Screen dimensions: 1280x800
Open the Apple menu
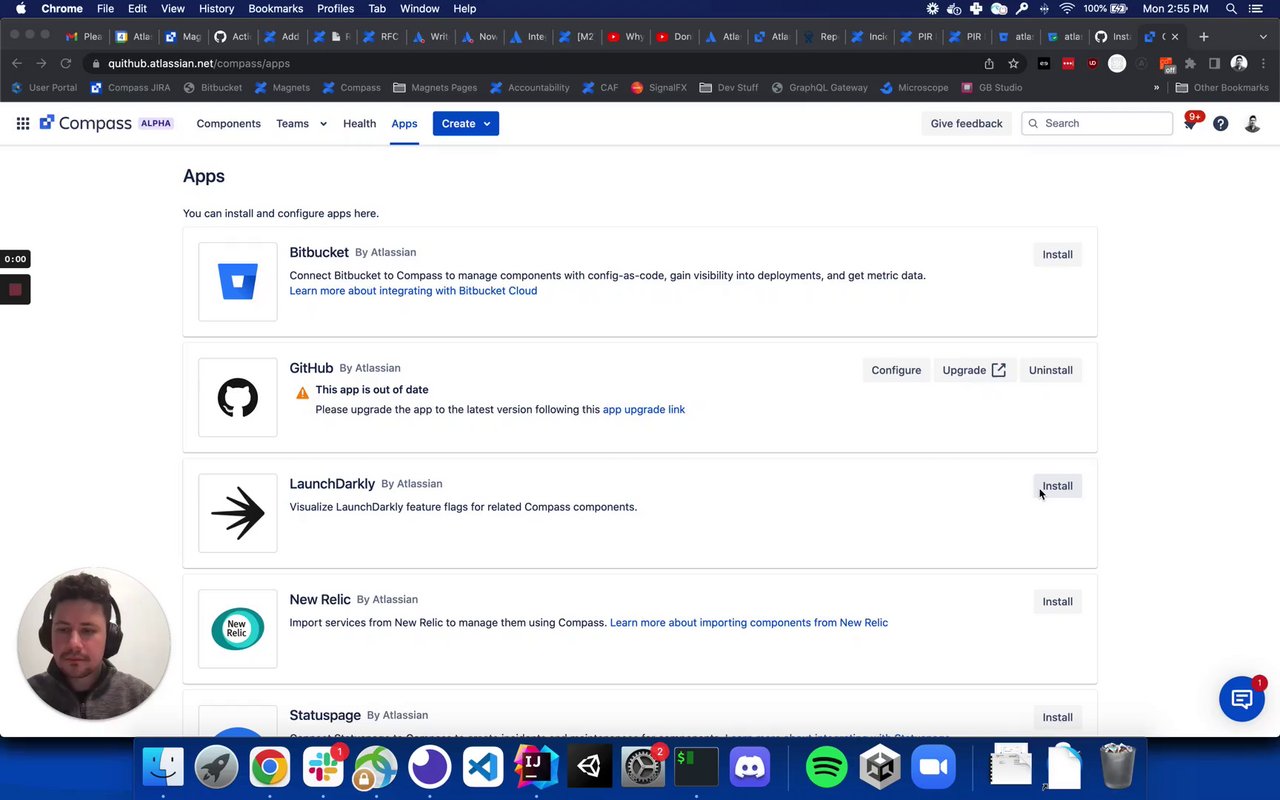pyautogui.click(x=21, y=8)
